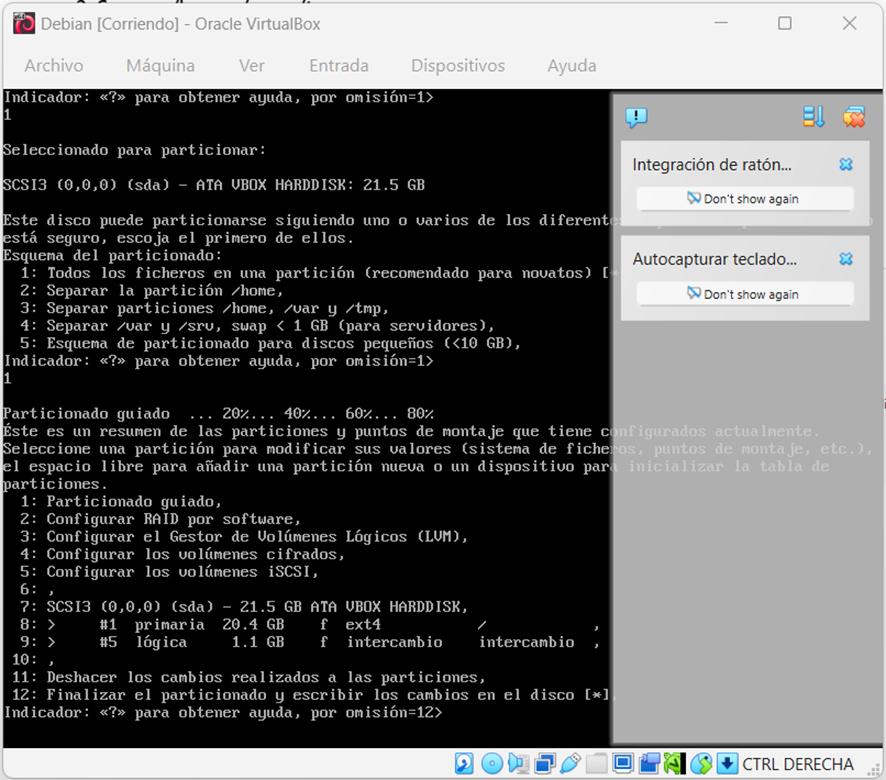Click 'Esquema del particionado:' heading
This screenshot has height=780, width=886.
[x=112, y=255]
